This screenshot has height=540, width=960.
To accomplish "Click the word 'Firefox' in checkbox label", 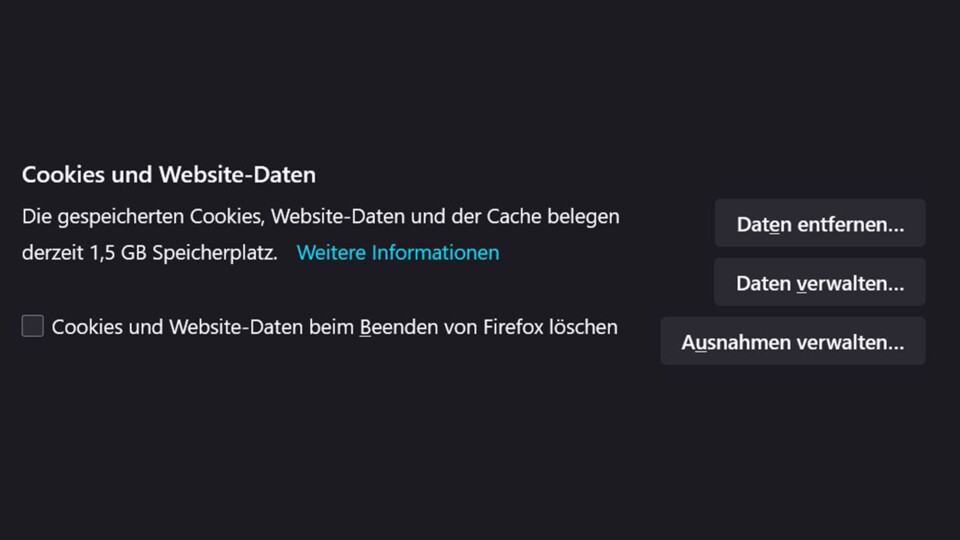I will coord(513,327).
